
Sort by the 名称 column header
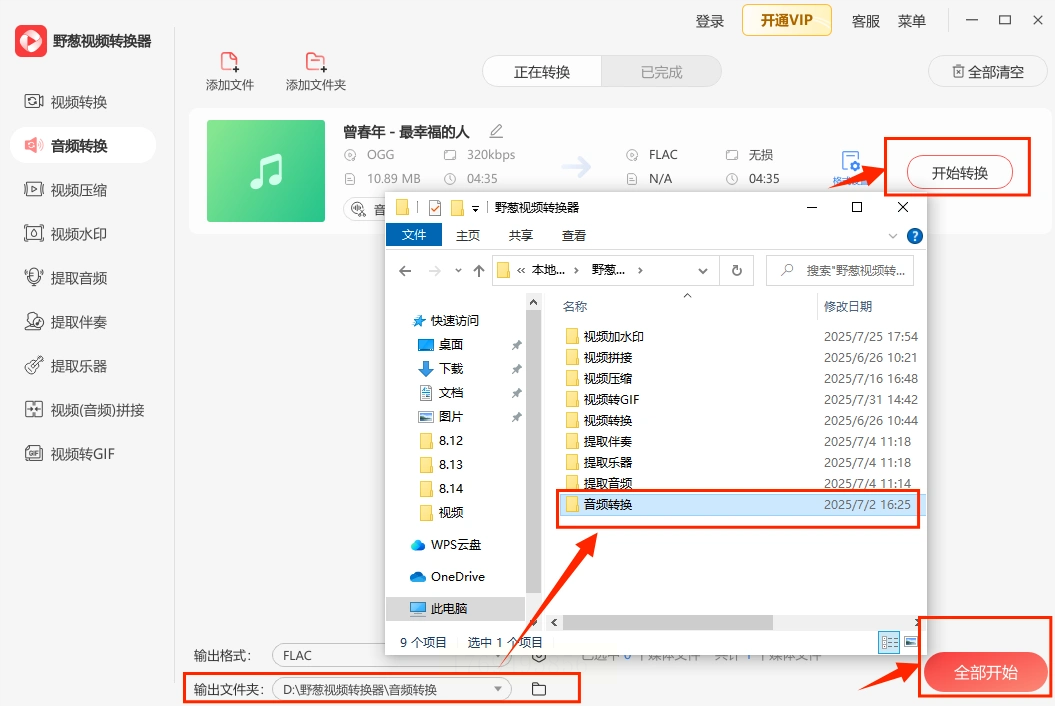coord(575,306)
